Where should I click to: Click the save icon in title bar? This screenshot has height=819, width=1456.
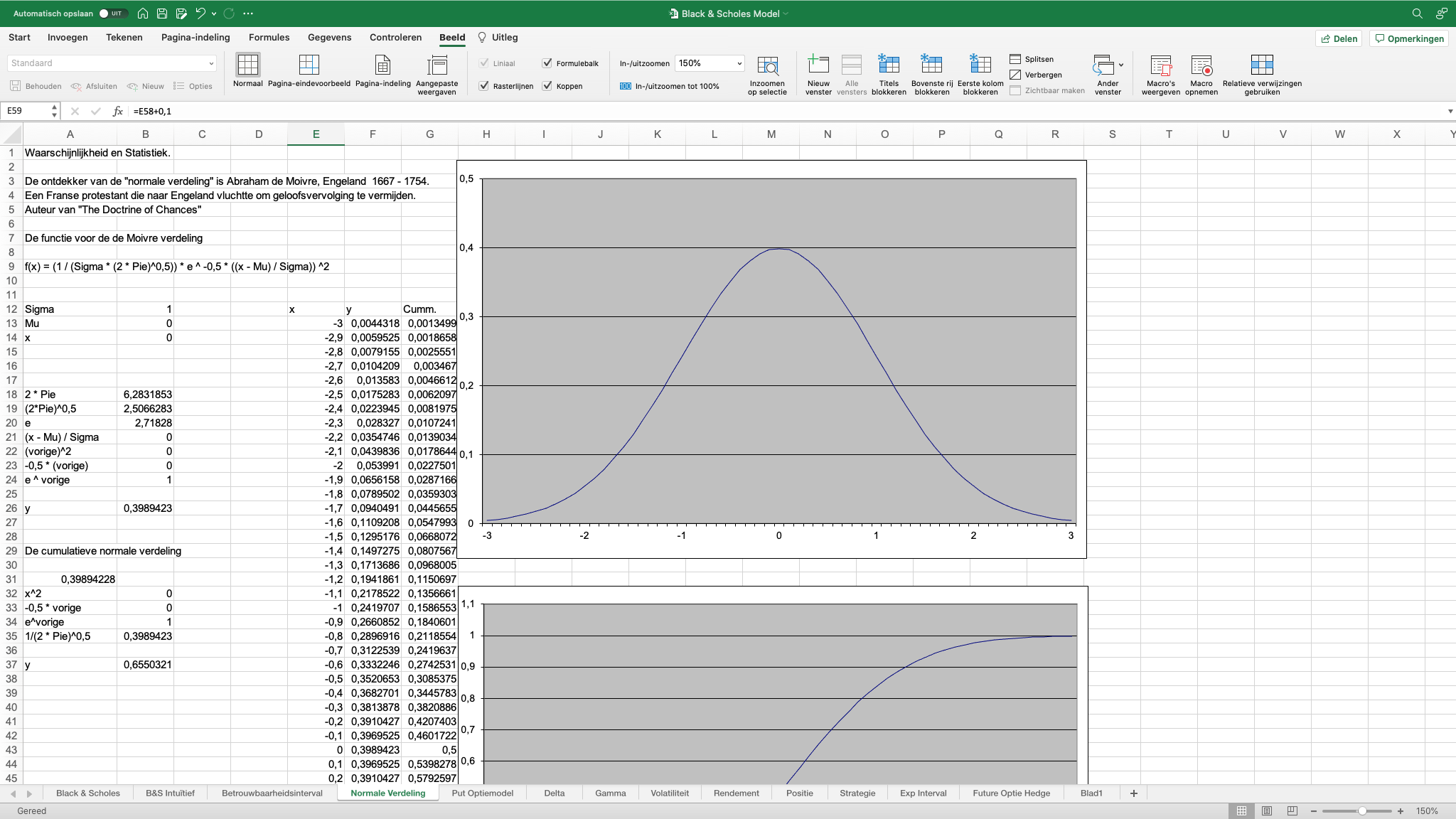tap(162, 14)
